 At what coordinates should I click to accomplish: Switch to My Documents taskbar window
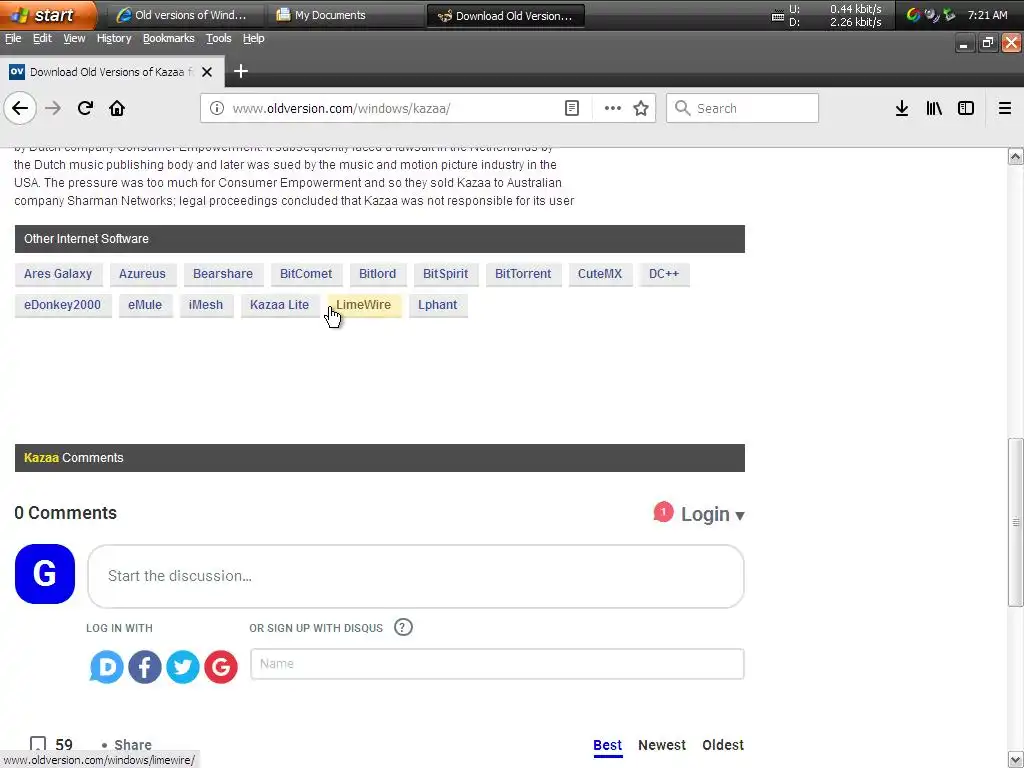click(x=345, y=15)
